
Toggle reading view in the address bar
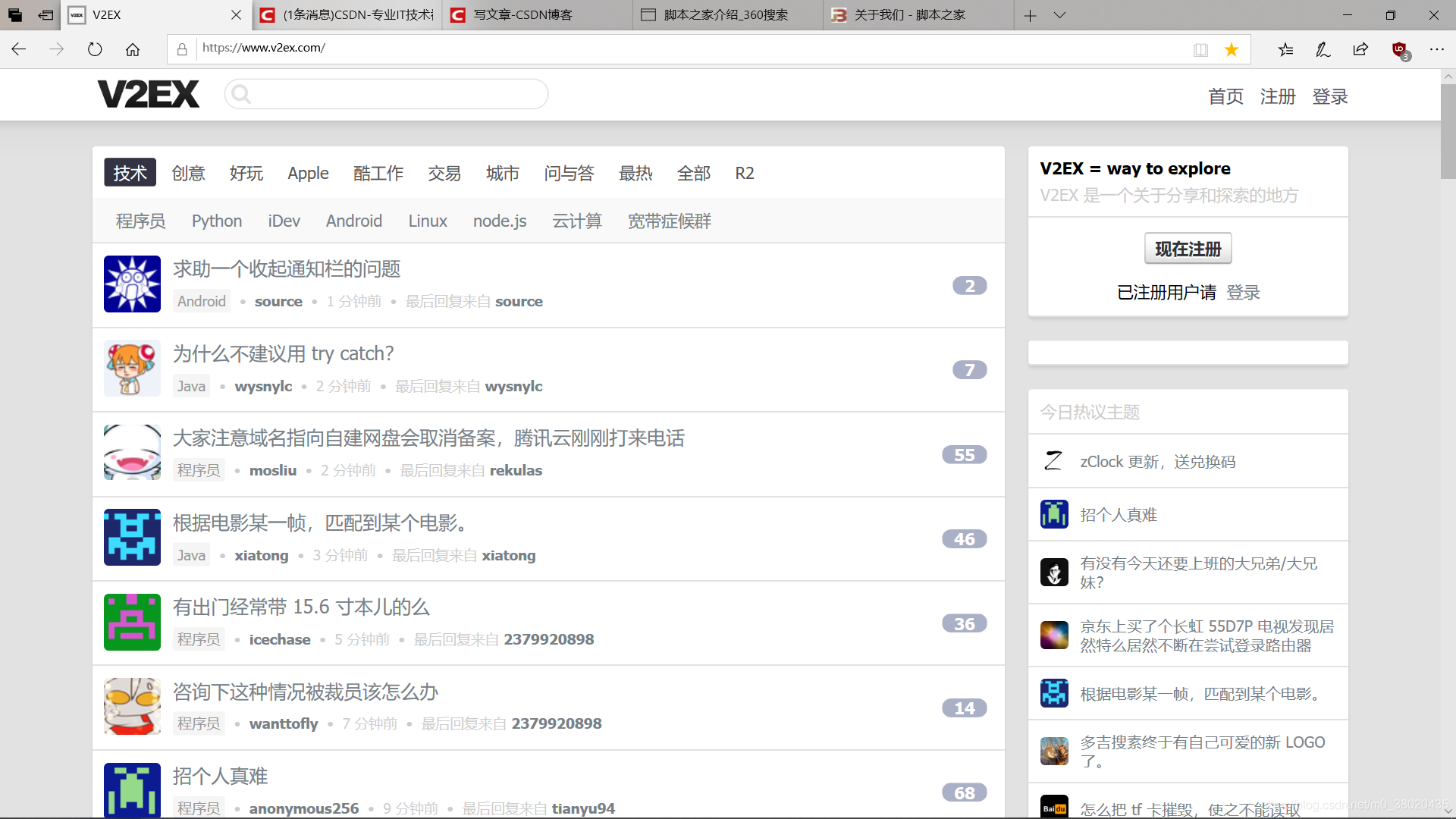tap(1201, 49)
